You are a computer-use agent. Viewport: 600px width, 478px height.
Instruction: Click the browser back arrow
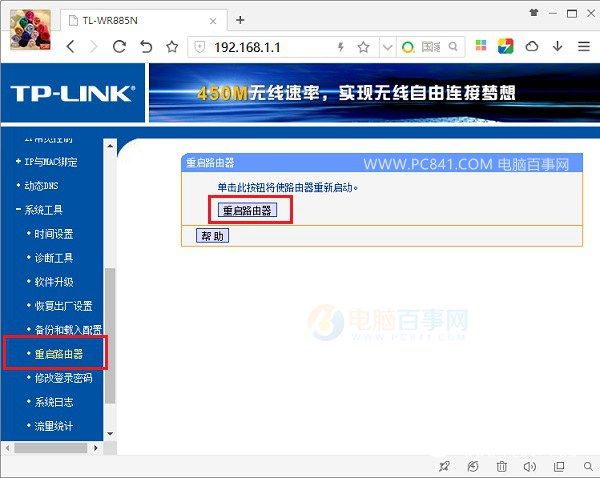[71, 46]
